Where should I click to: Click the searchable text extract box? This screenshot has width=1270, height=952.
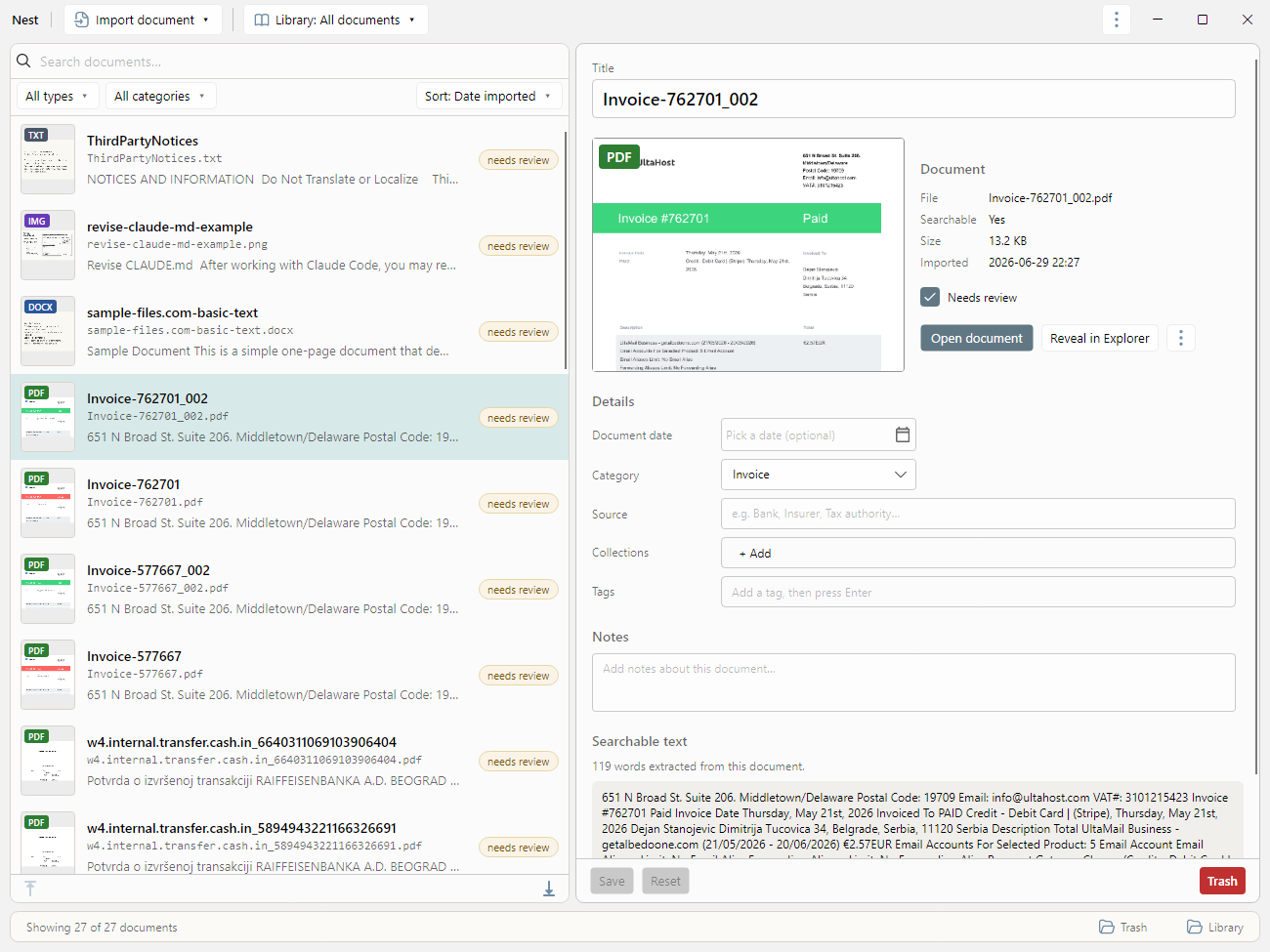tap(917, 820)
